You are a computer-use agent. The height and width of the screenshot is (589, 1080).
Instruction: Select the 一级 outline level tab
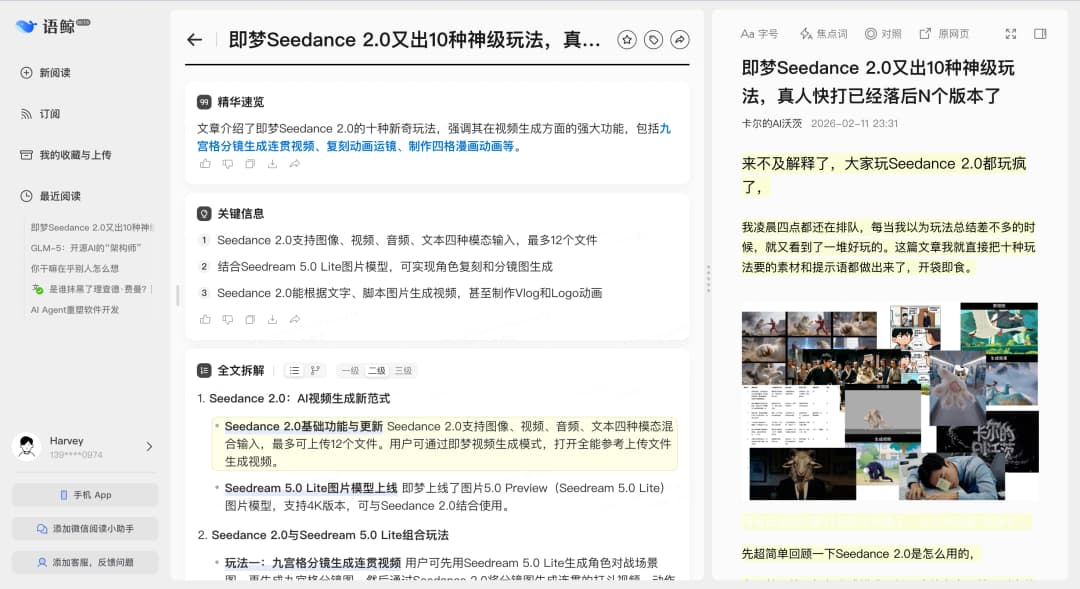350,371
